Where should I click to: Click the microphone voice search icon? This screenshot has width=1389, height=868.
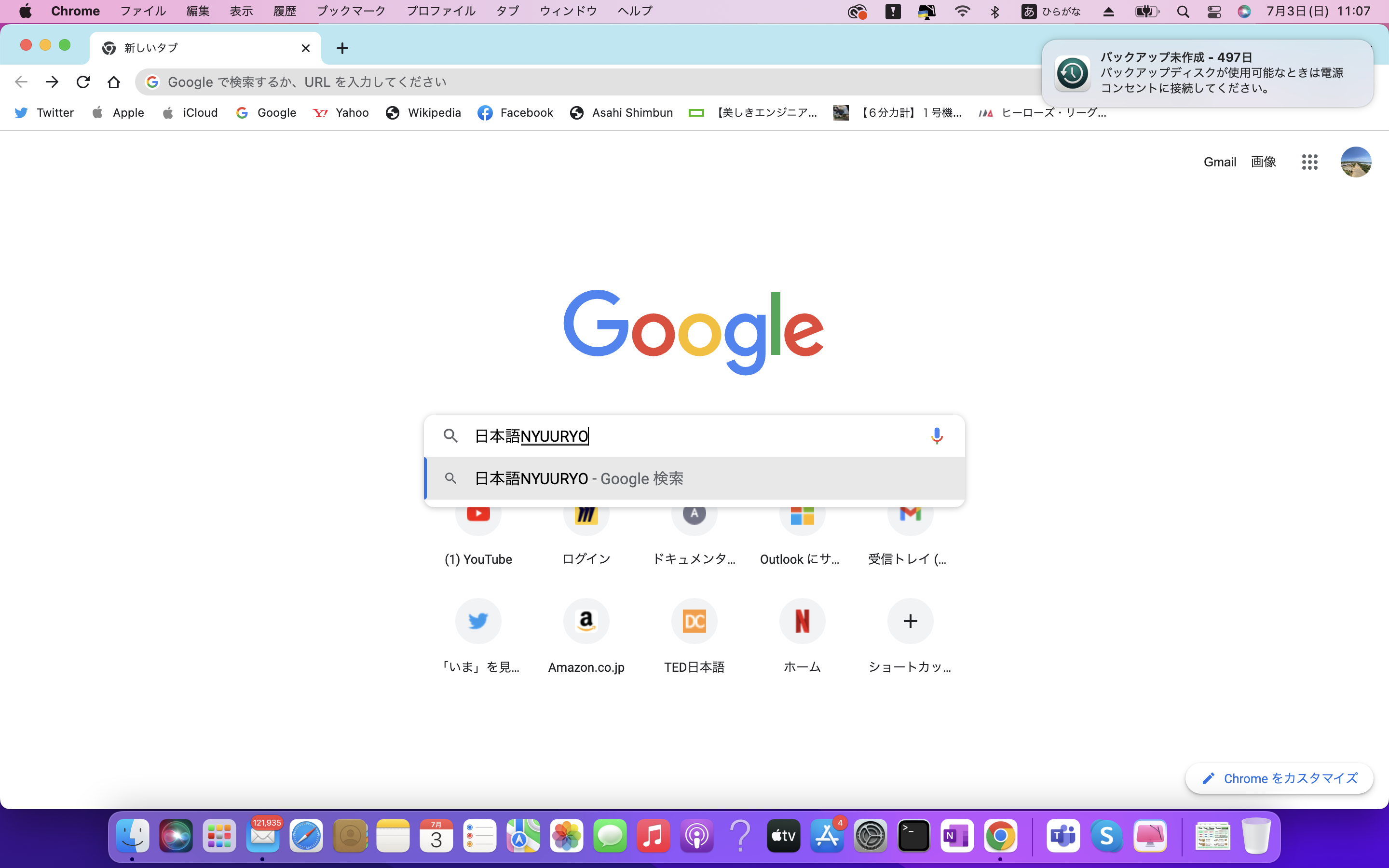pos(936,436)
